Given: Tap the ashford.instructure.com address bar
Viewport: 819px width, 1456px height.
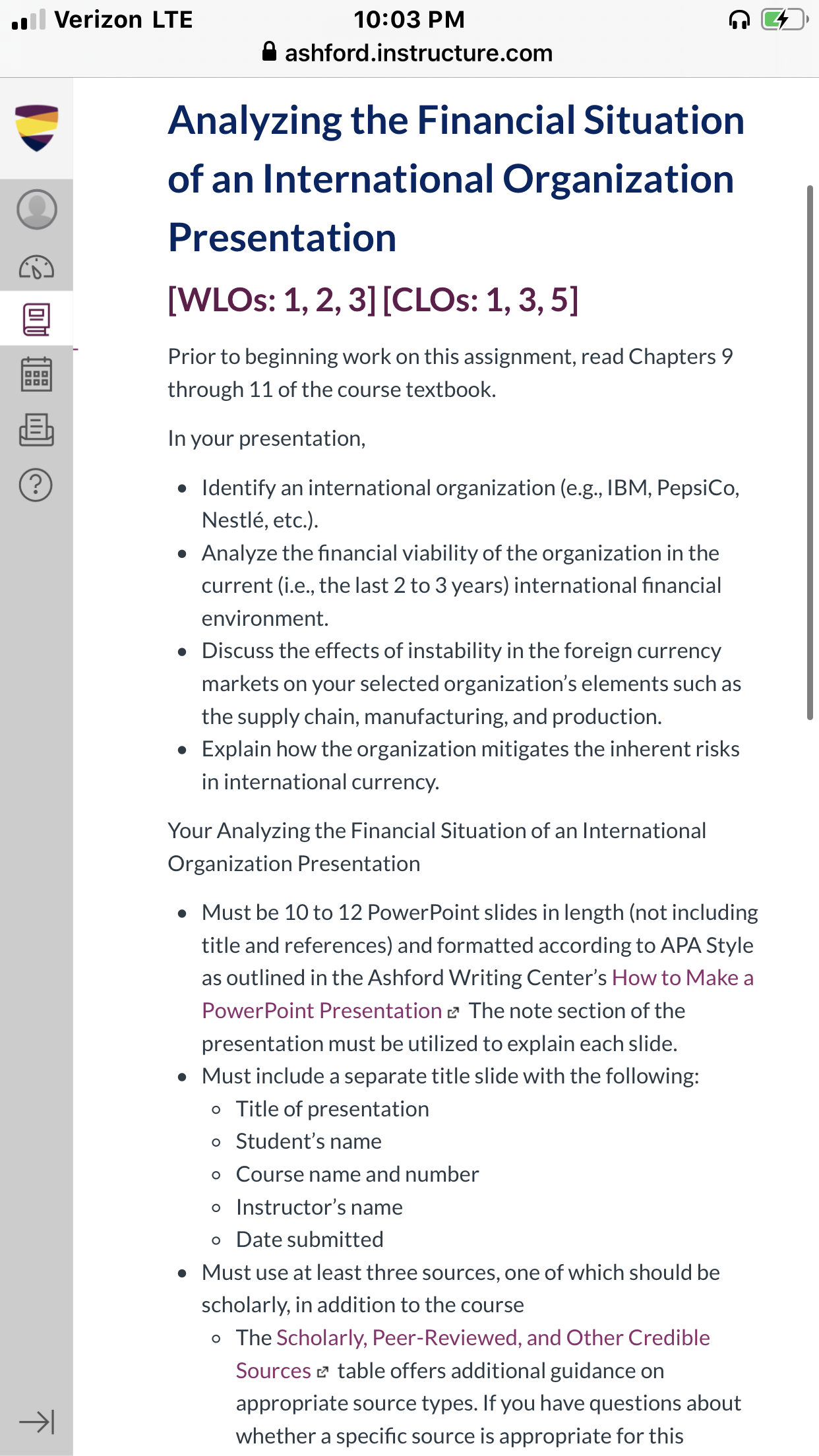Looking at the screenshot, I should click(x=409, y=53).
